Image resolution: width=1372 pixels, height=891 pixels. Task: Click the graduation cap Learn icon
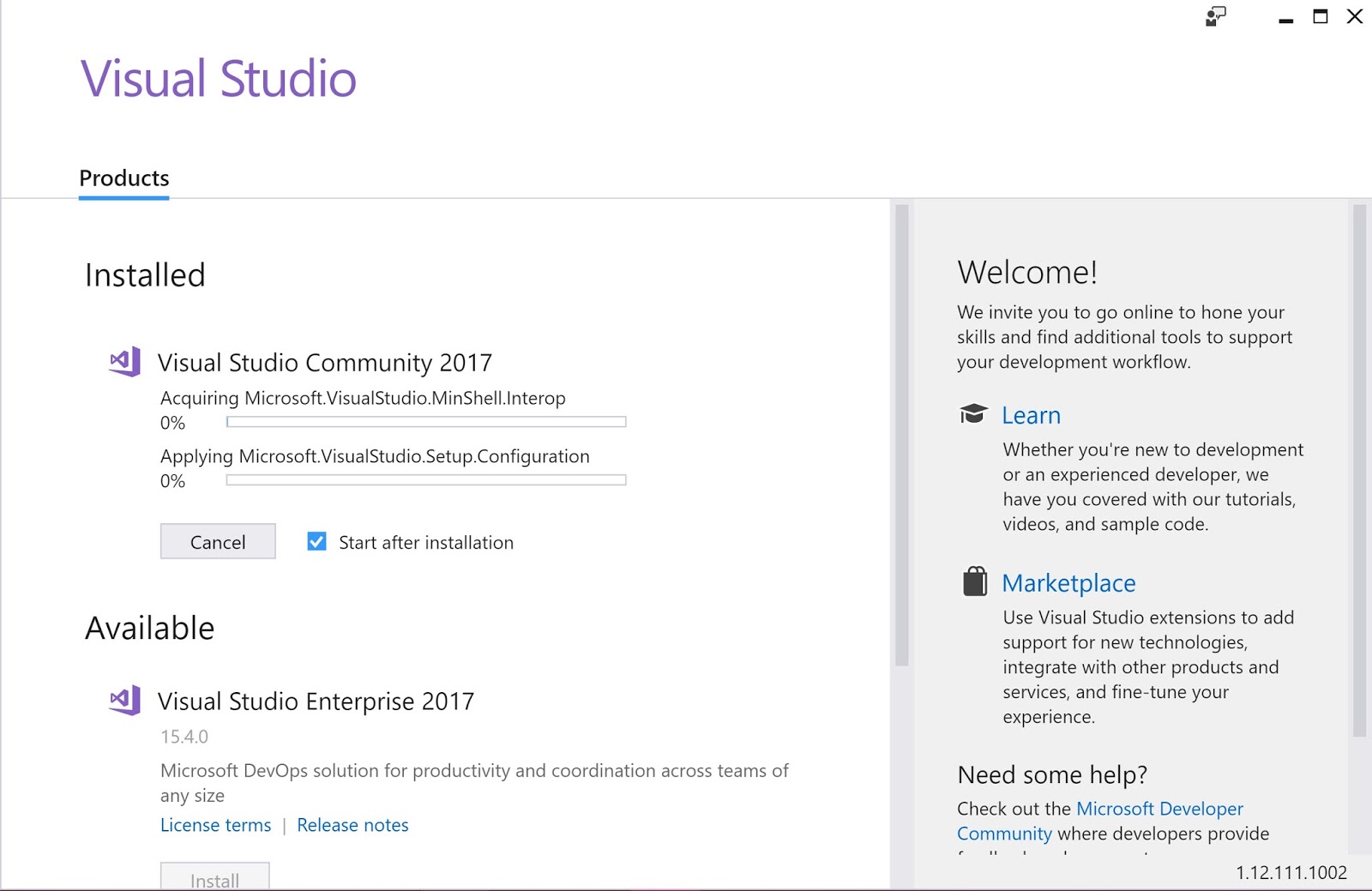[973, 414]
